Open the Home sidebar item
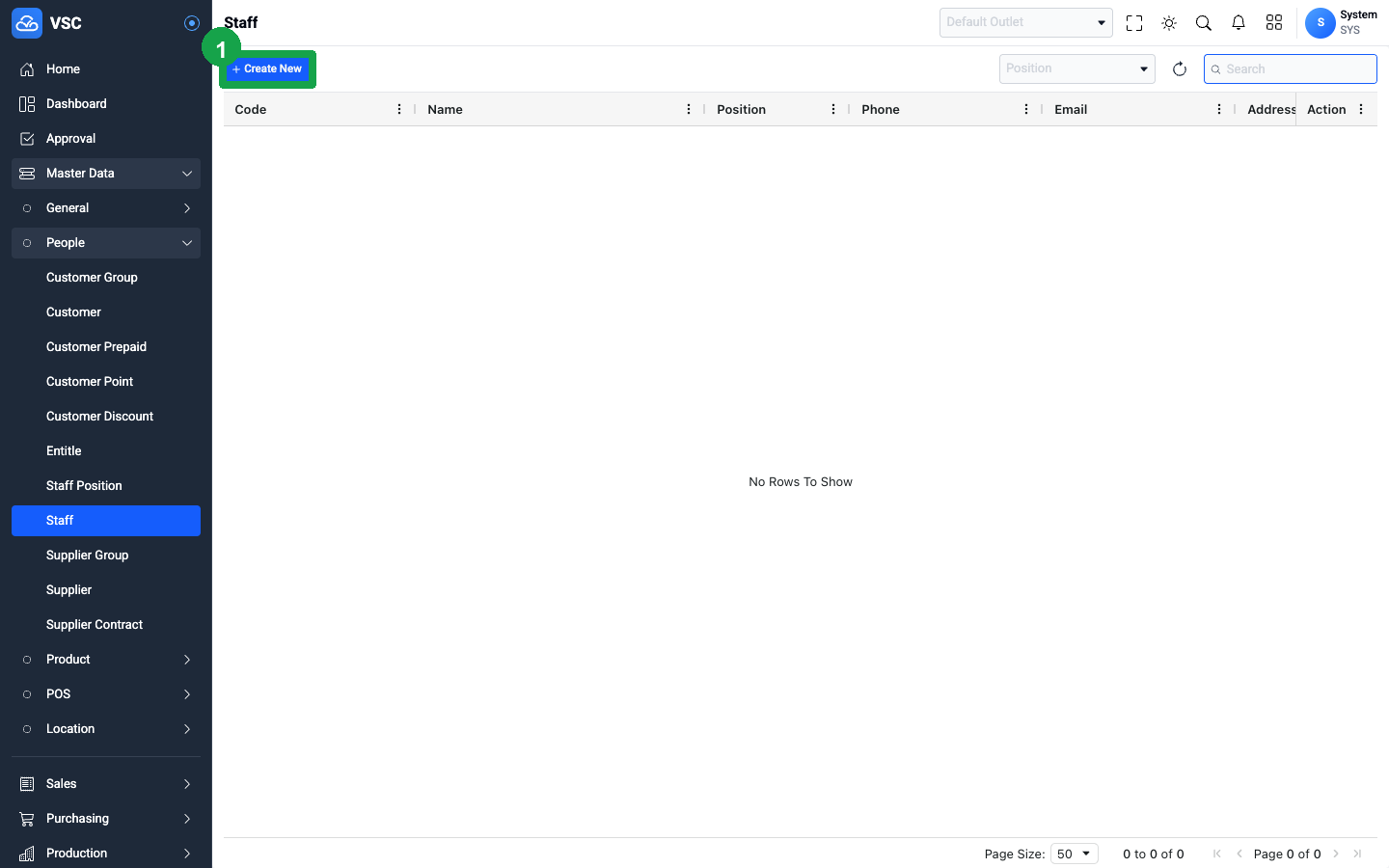This screenshot has width=1389, height=868. pos(106,69)
